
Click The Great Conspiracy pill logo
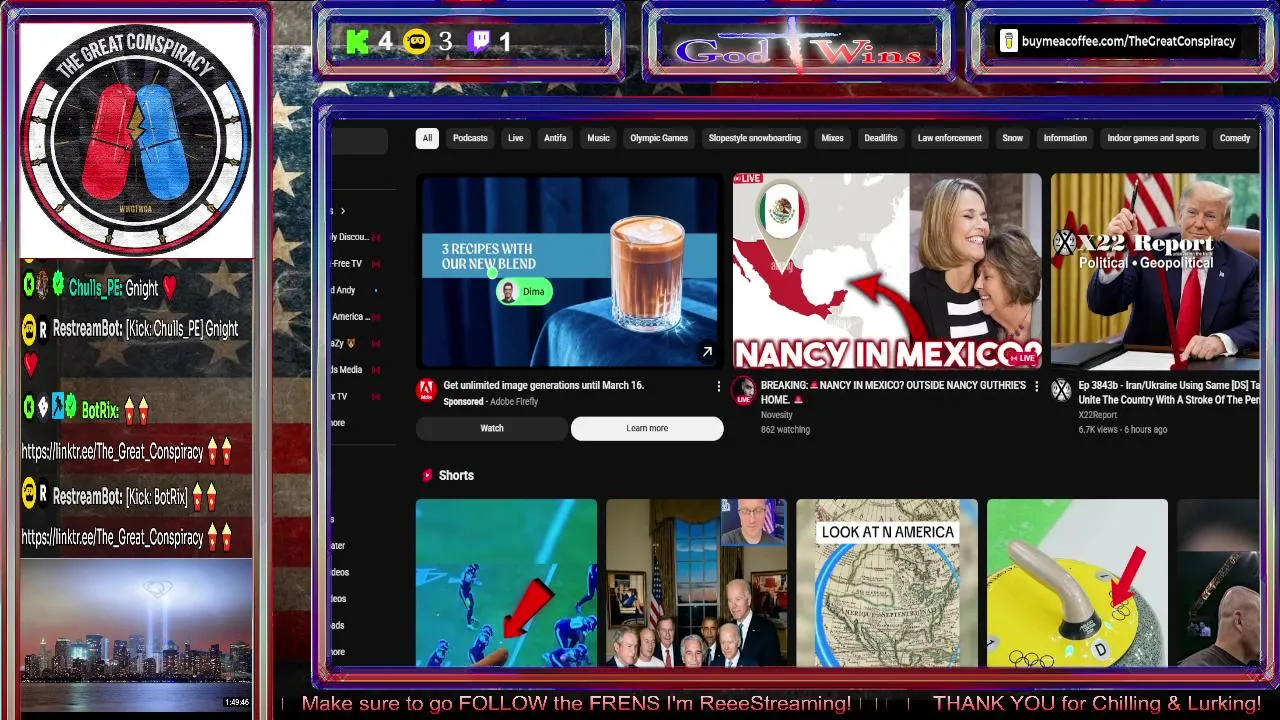tap(136, 141)
